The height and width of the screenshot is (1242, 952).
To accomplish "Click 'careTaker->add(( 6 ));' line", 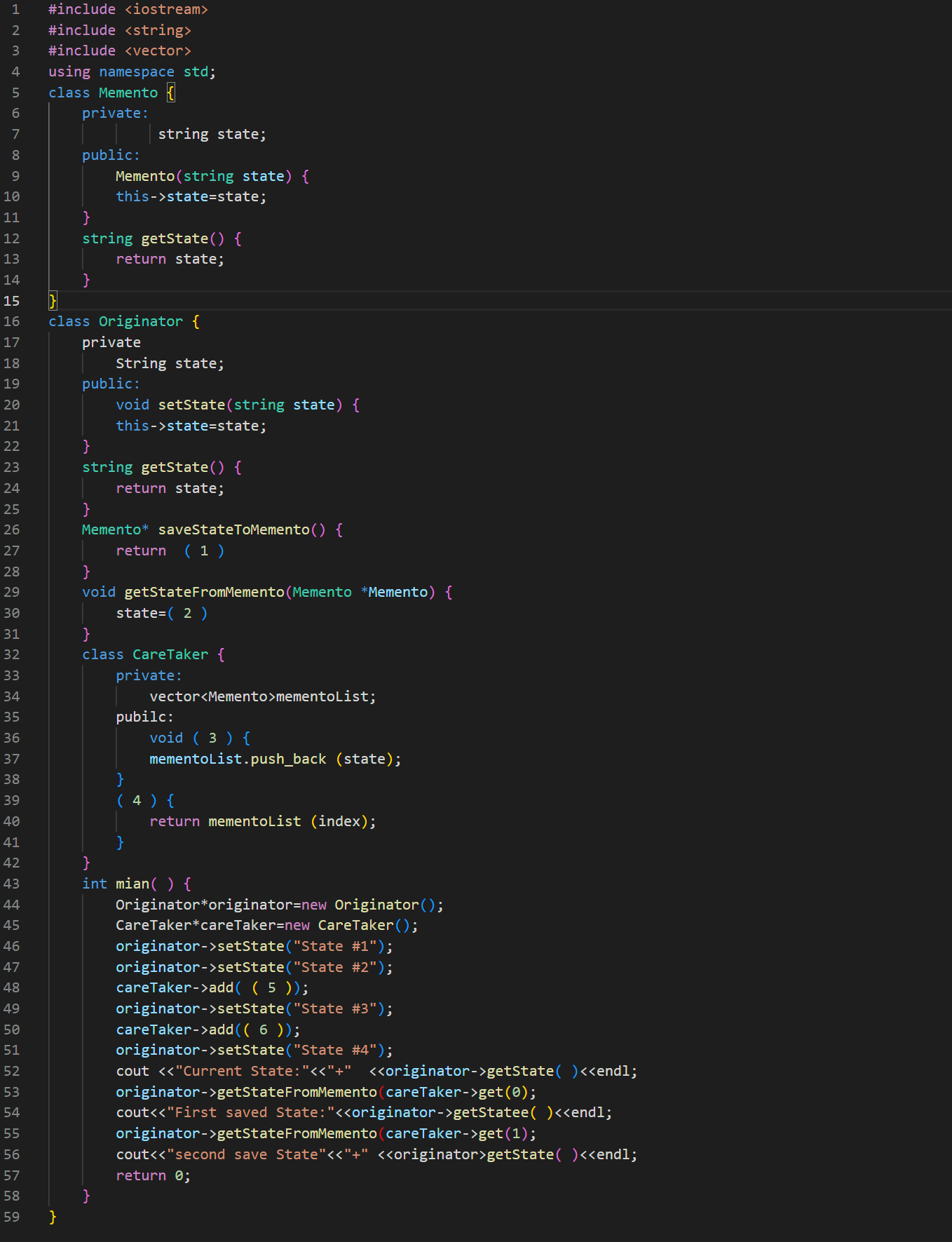I will pyautogui.click(x=208, y=1030).
